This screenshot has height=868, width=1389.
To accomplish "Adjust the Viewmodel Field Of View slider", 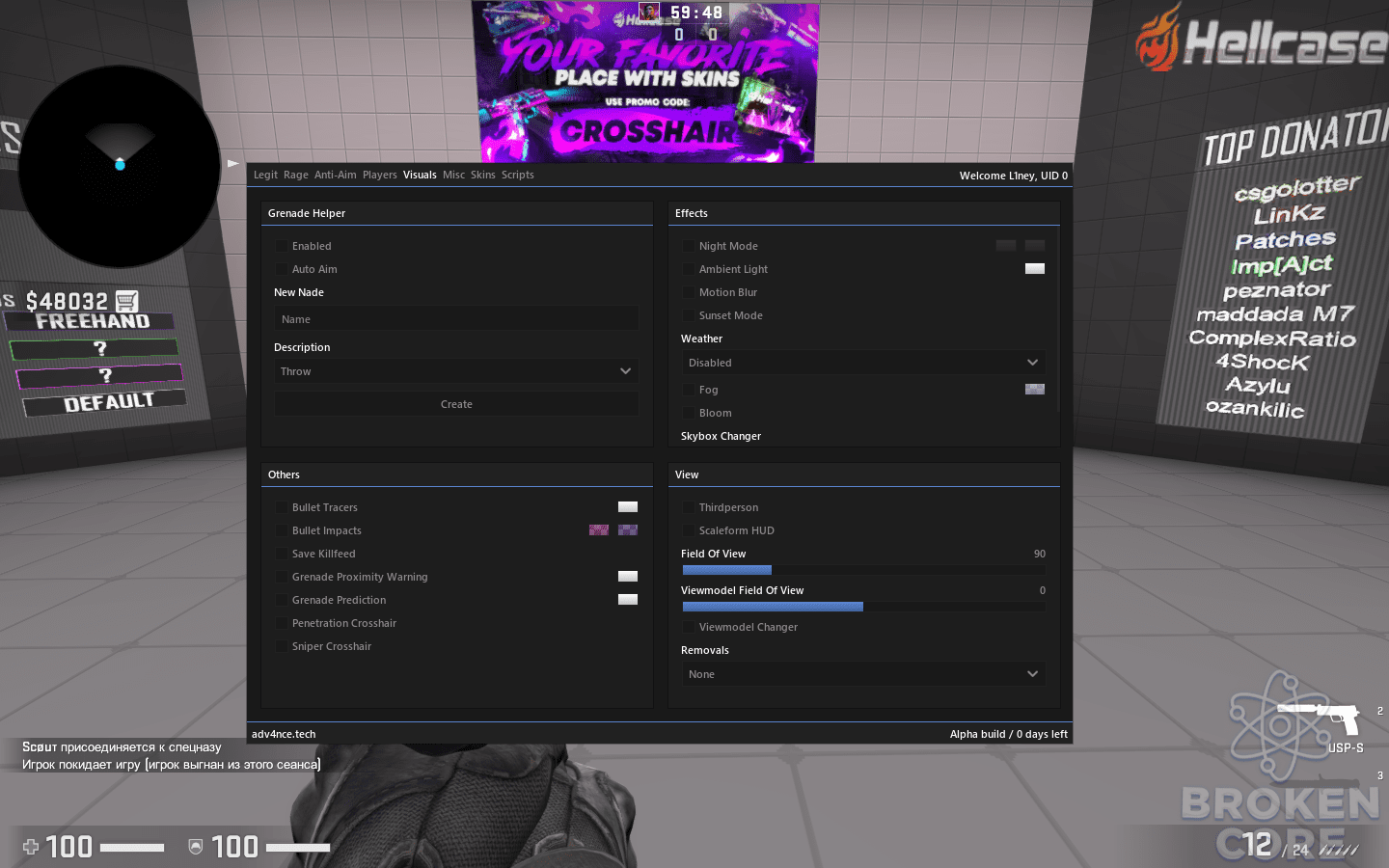I will coord(863,607).
